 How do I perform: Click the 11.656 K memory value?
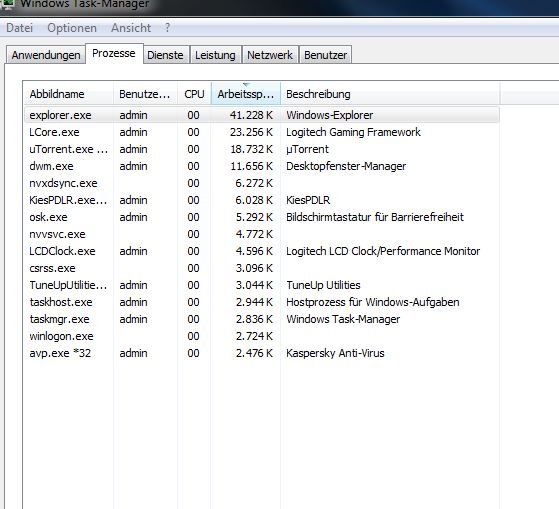pos(251,166)
